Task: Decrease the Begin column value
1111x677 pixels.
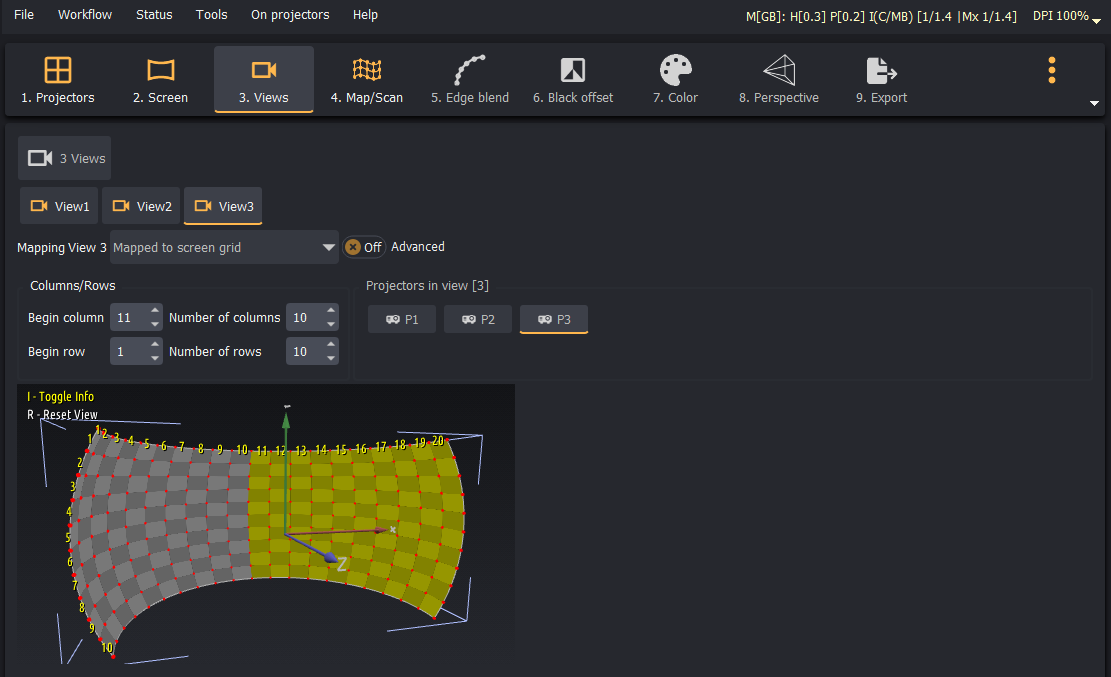Action: point(155,325)
